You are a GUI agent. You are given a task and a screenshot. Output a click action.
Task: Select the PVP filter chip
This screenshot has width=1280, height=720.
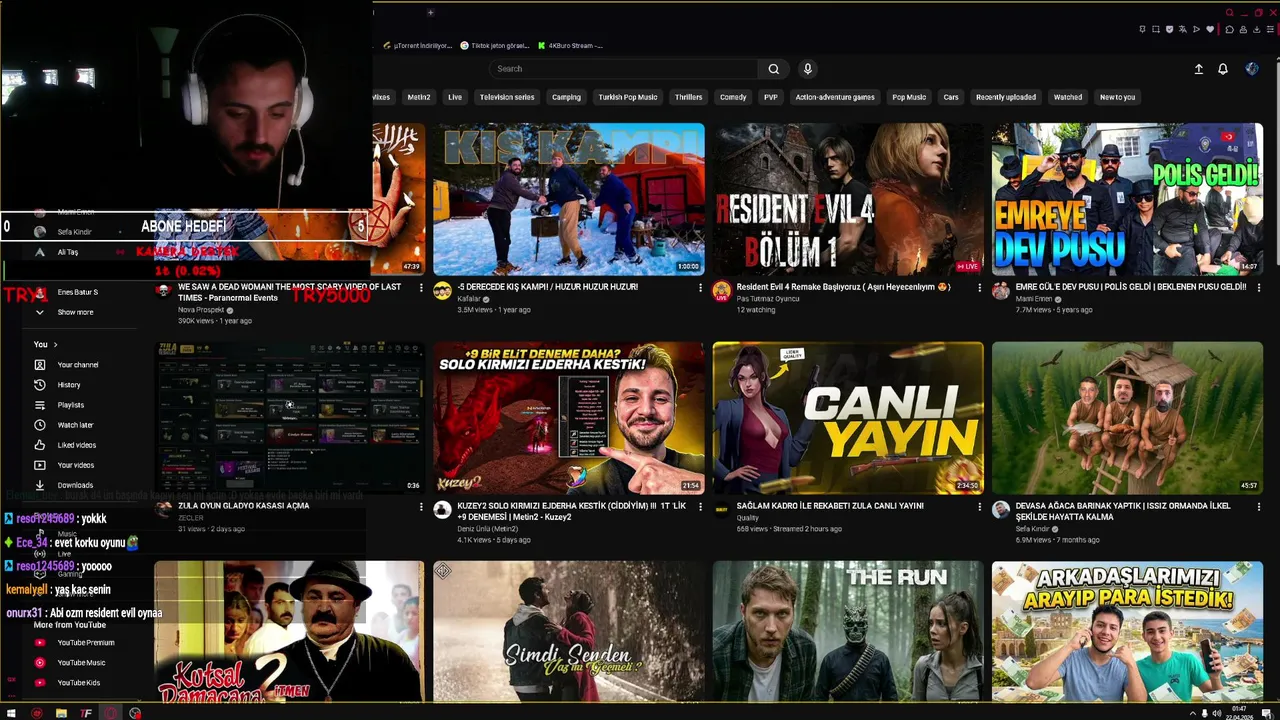(x=770, y=97)
